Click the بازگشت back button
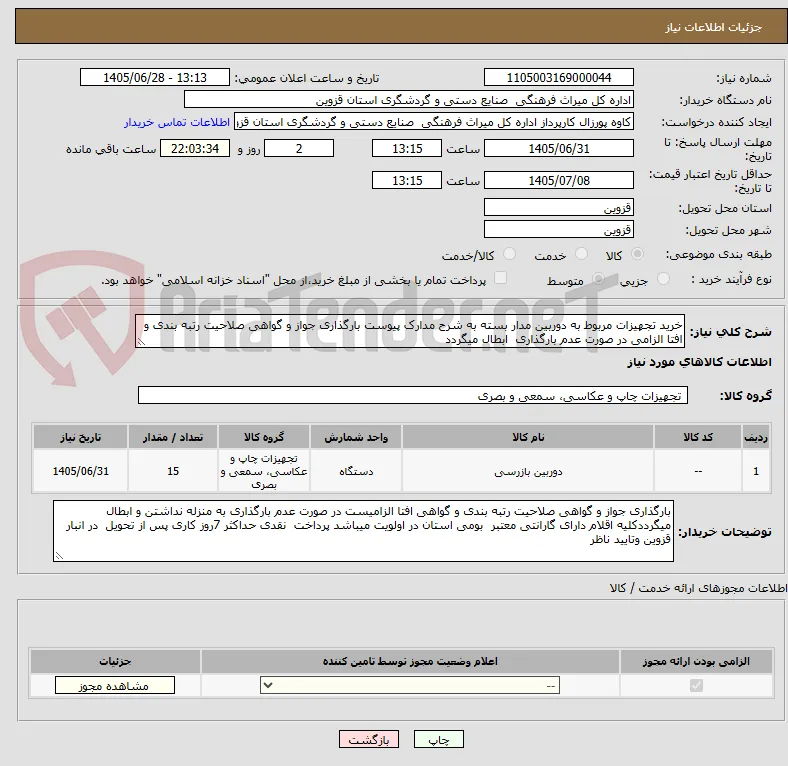The image size is (788, 766). tap(369, 740)
